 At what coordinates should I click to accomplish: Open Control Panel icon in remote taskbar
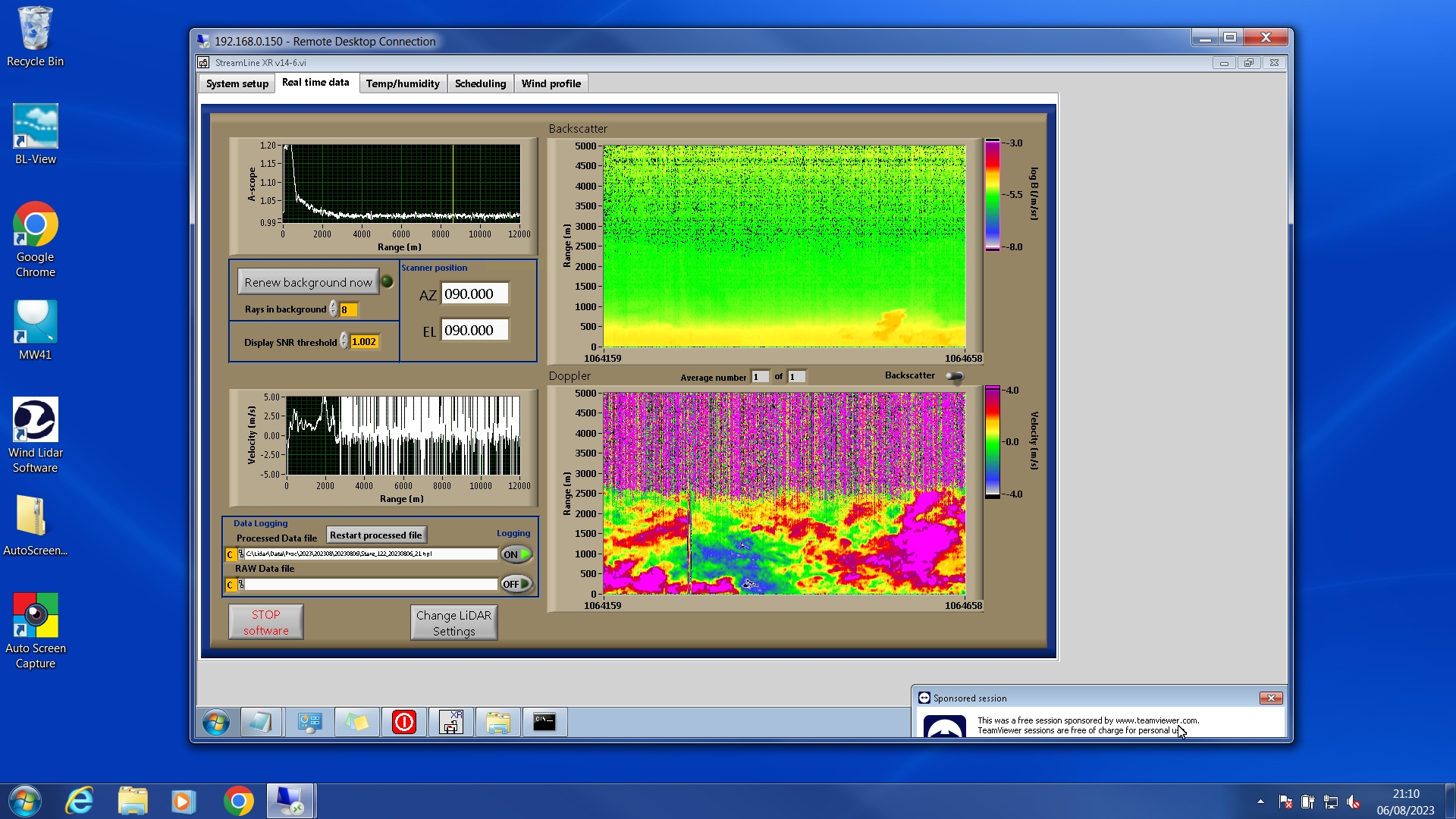click(x=309, y=722)
